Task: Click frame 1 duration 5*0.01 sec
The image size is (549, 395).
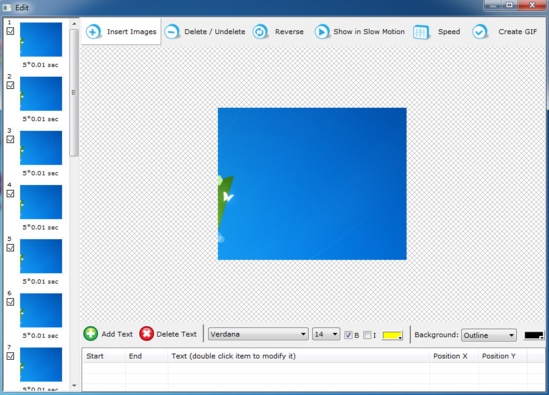Action: (41, 65)
